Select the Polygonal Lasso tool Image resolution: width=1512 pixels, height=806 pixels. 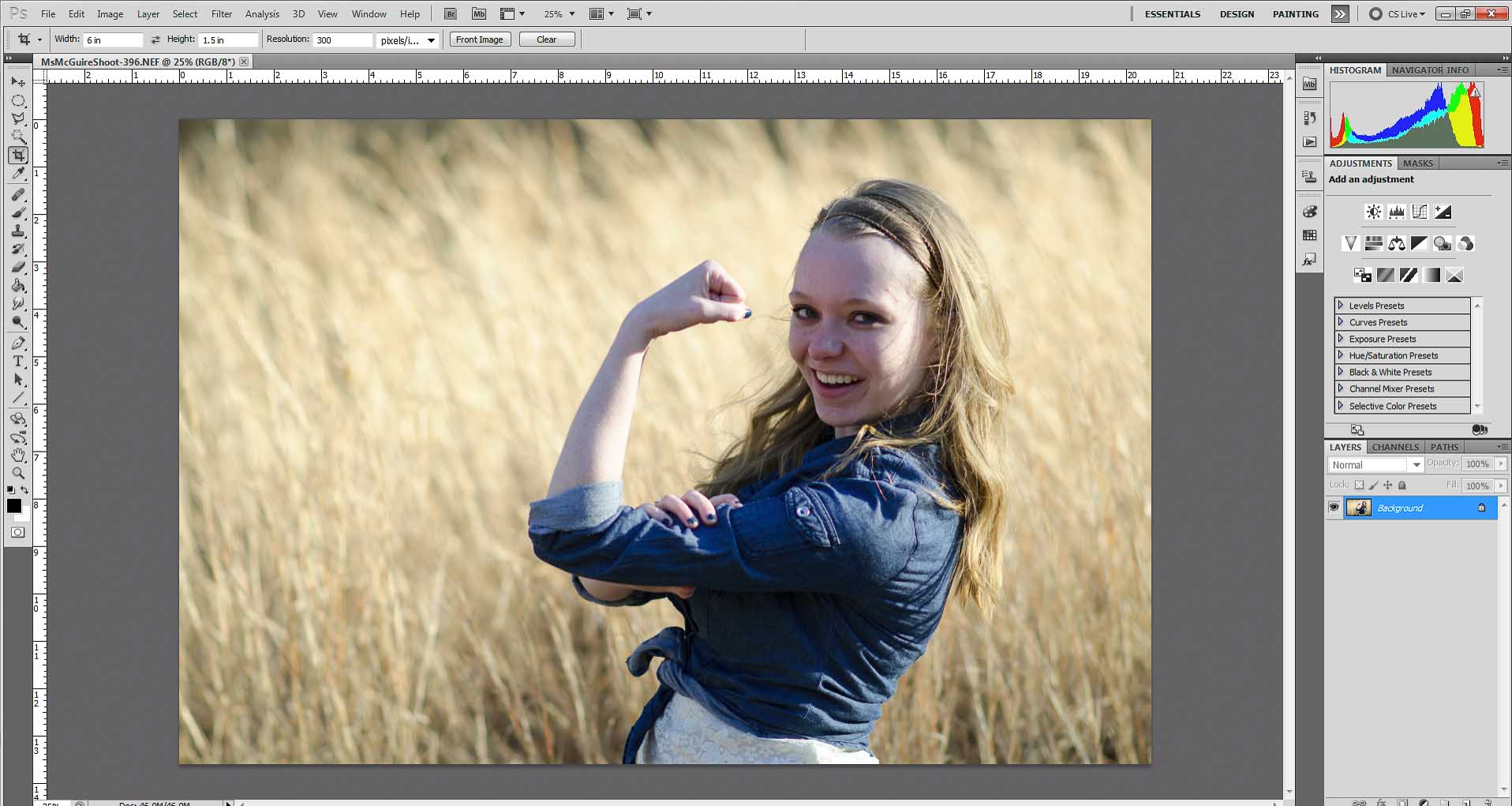point(18,119)
